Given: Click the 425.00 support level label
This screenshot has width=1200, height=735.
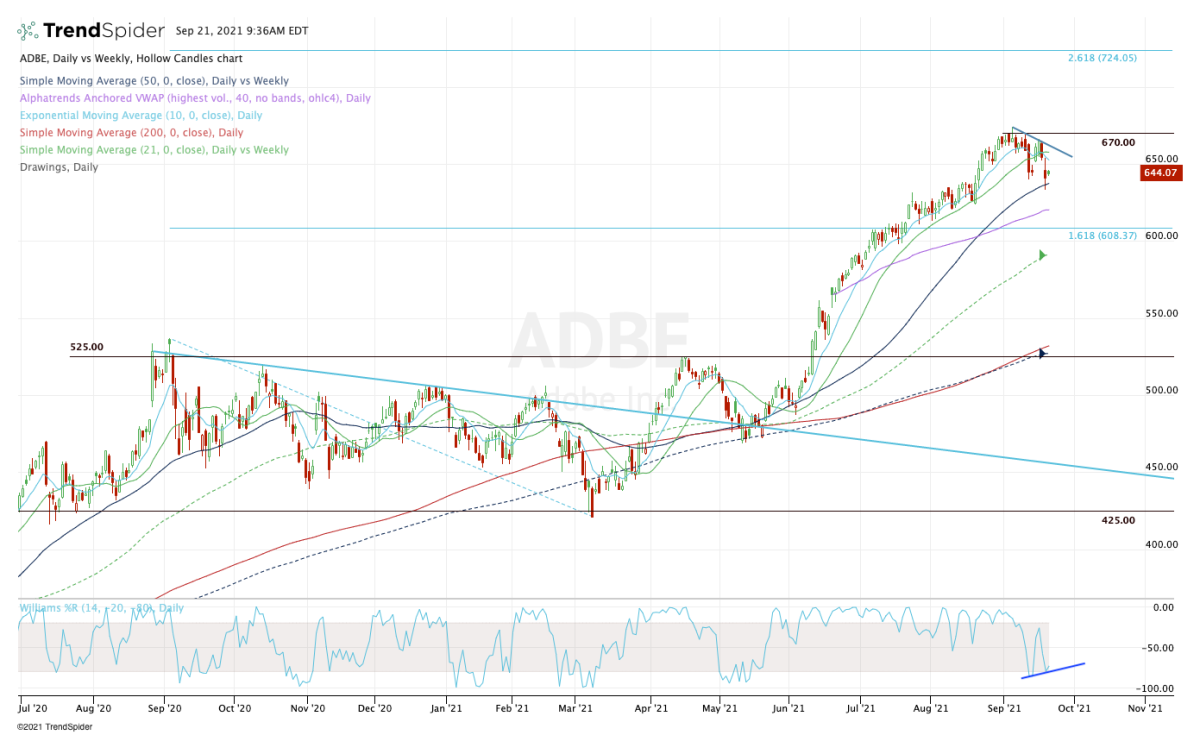Looking at the screenshot, I should tap(1118, 520).
